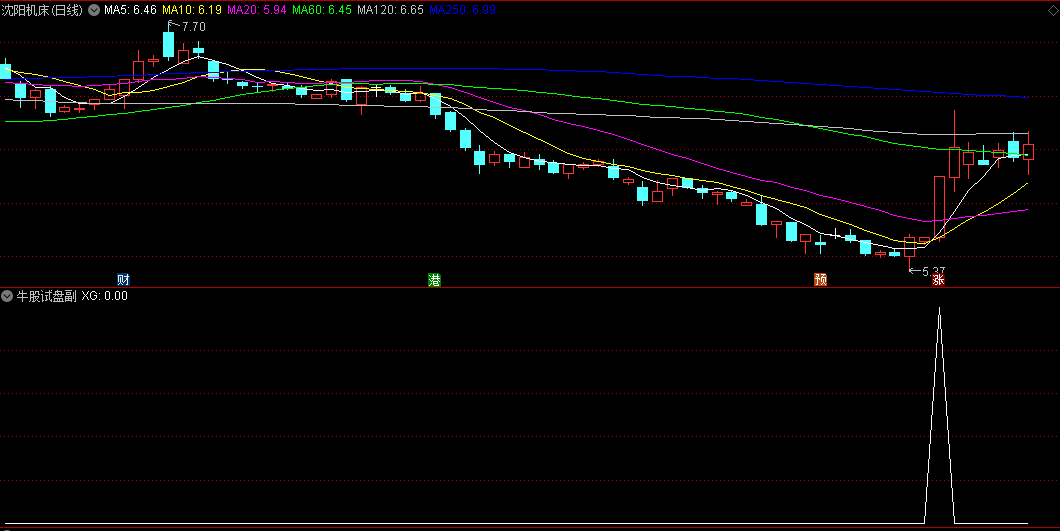
Task: Click the 7.70 high price annotation
Action: click(x=193, y=27)
